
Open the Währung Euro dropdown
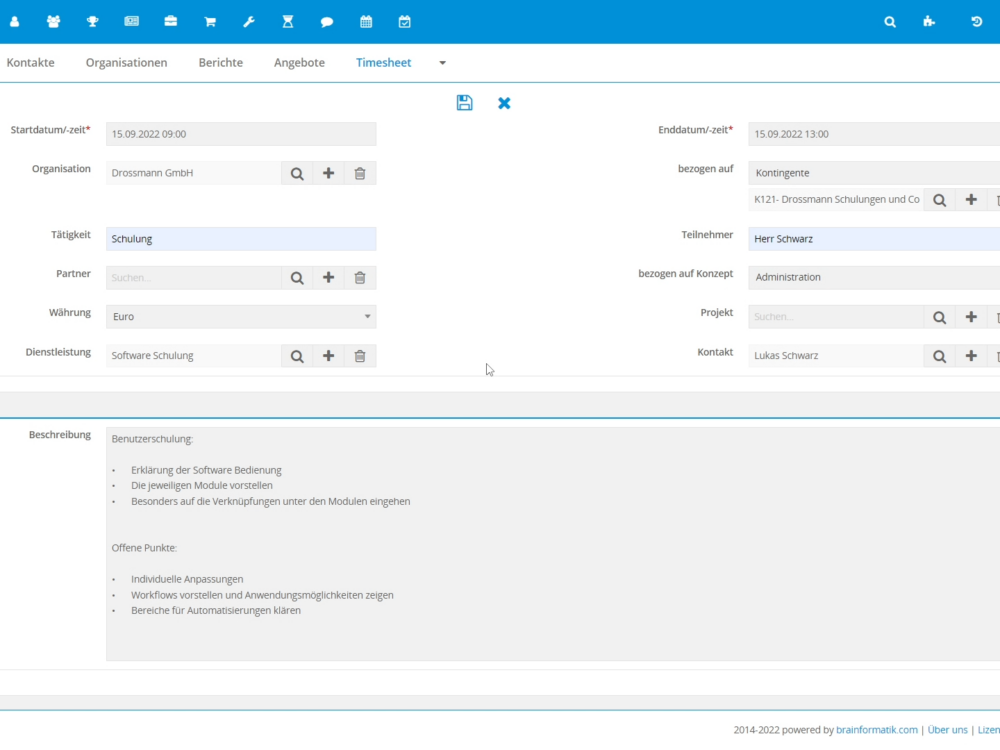coord(241,317)
